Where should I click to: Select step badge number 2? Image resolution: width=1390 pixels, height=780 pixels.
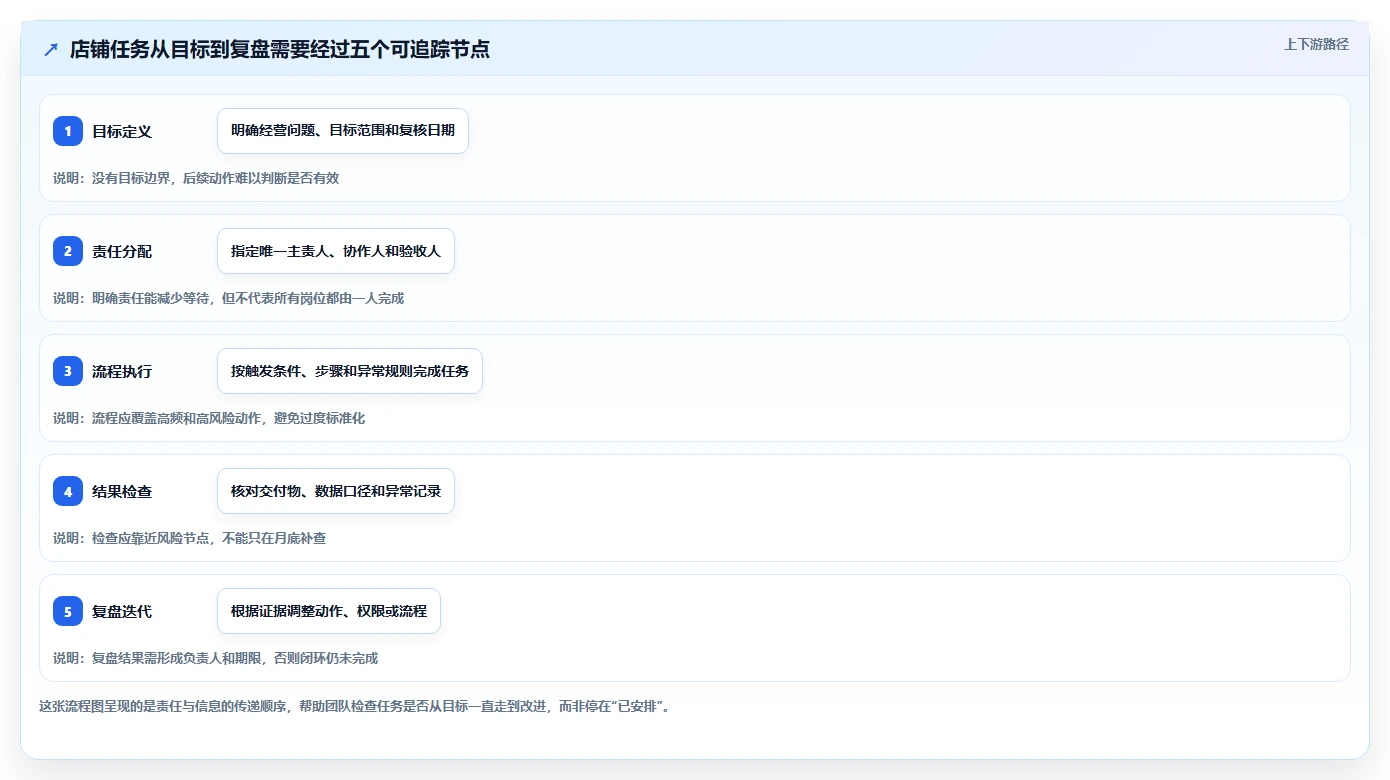click(x=68, y=251)
